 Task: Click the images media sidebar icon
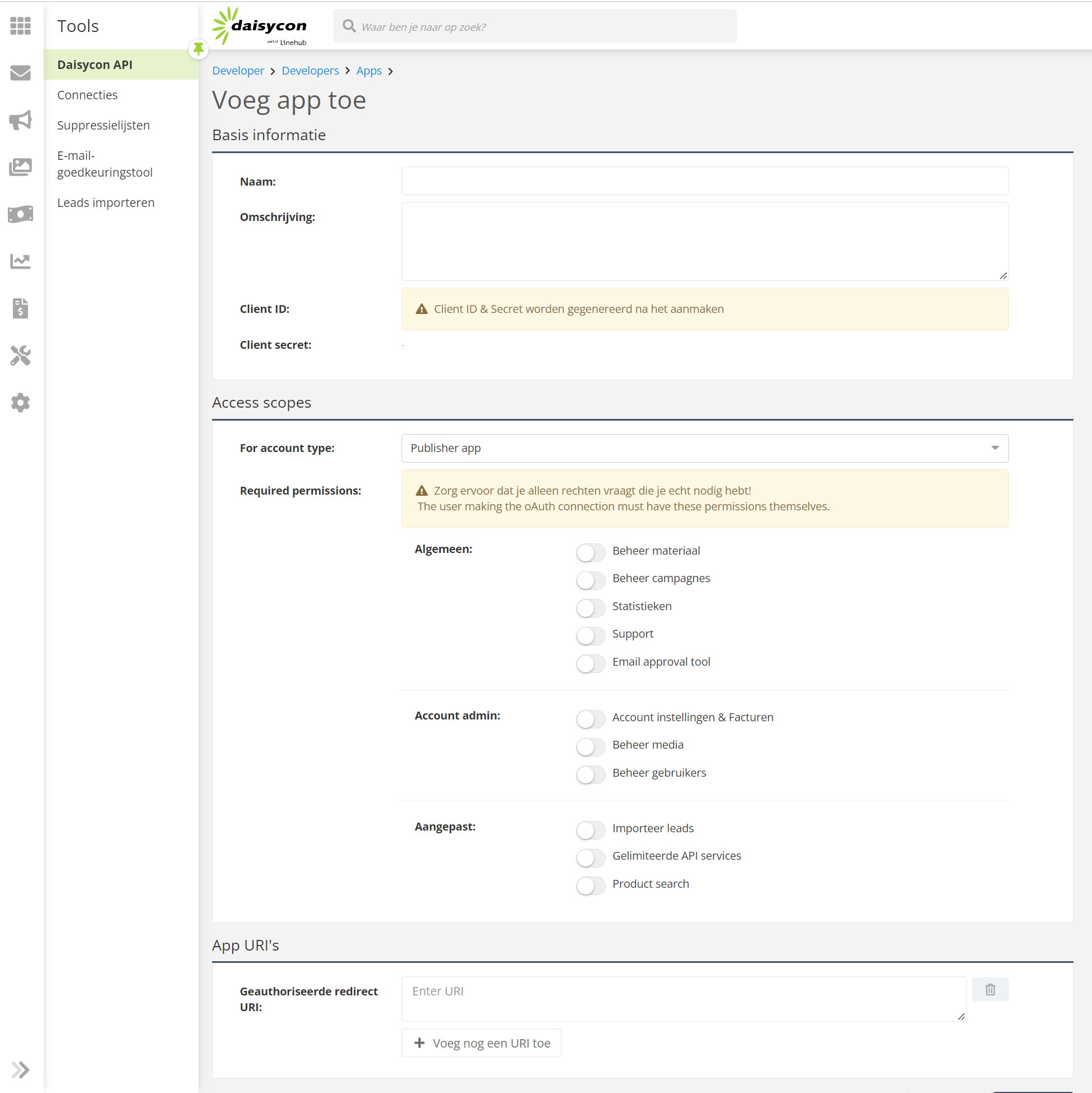coord(20,167)
